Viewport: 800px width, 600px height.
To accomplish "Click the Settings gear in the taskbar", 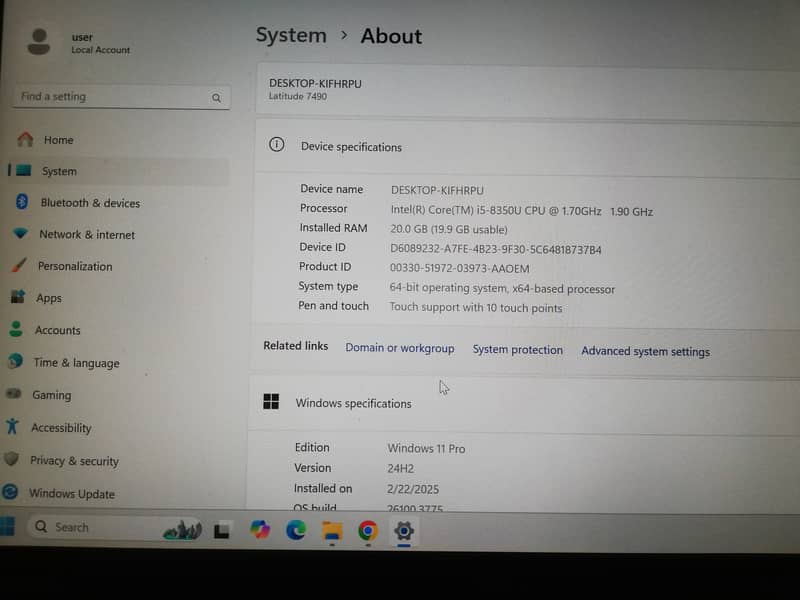I will pos(404,531).
